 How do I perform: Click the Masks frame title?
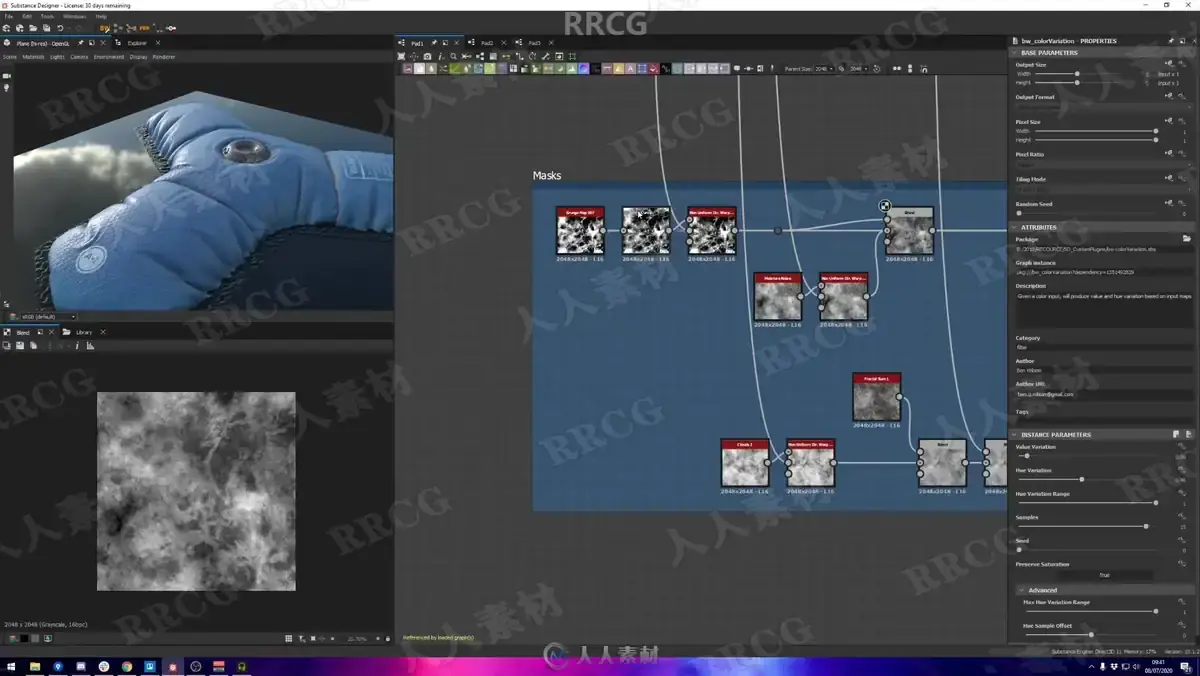pyautogui.click(x=547, y=175)
